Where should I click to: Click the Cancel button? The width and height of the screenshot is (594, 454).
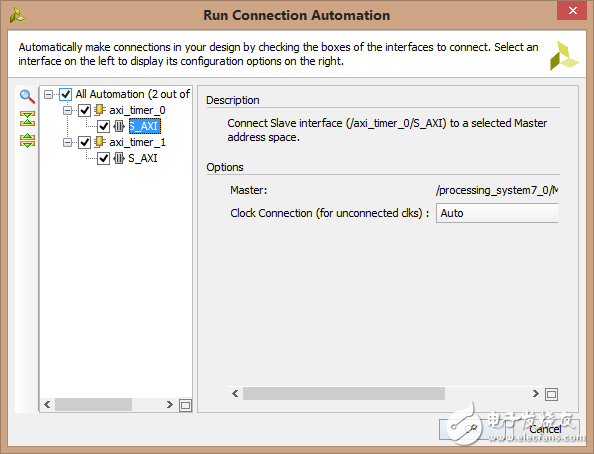click(x=545, y=429)
